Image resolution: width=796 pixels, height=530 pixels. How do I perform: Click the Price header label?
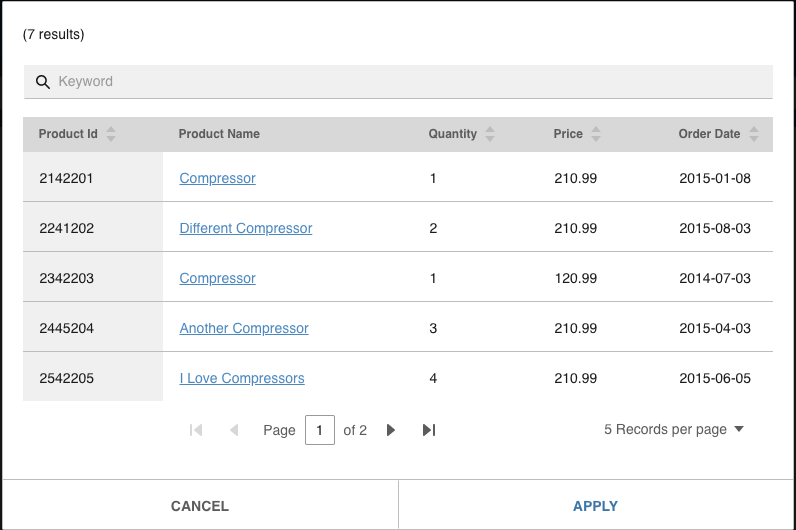click(568, 134)
